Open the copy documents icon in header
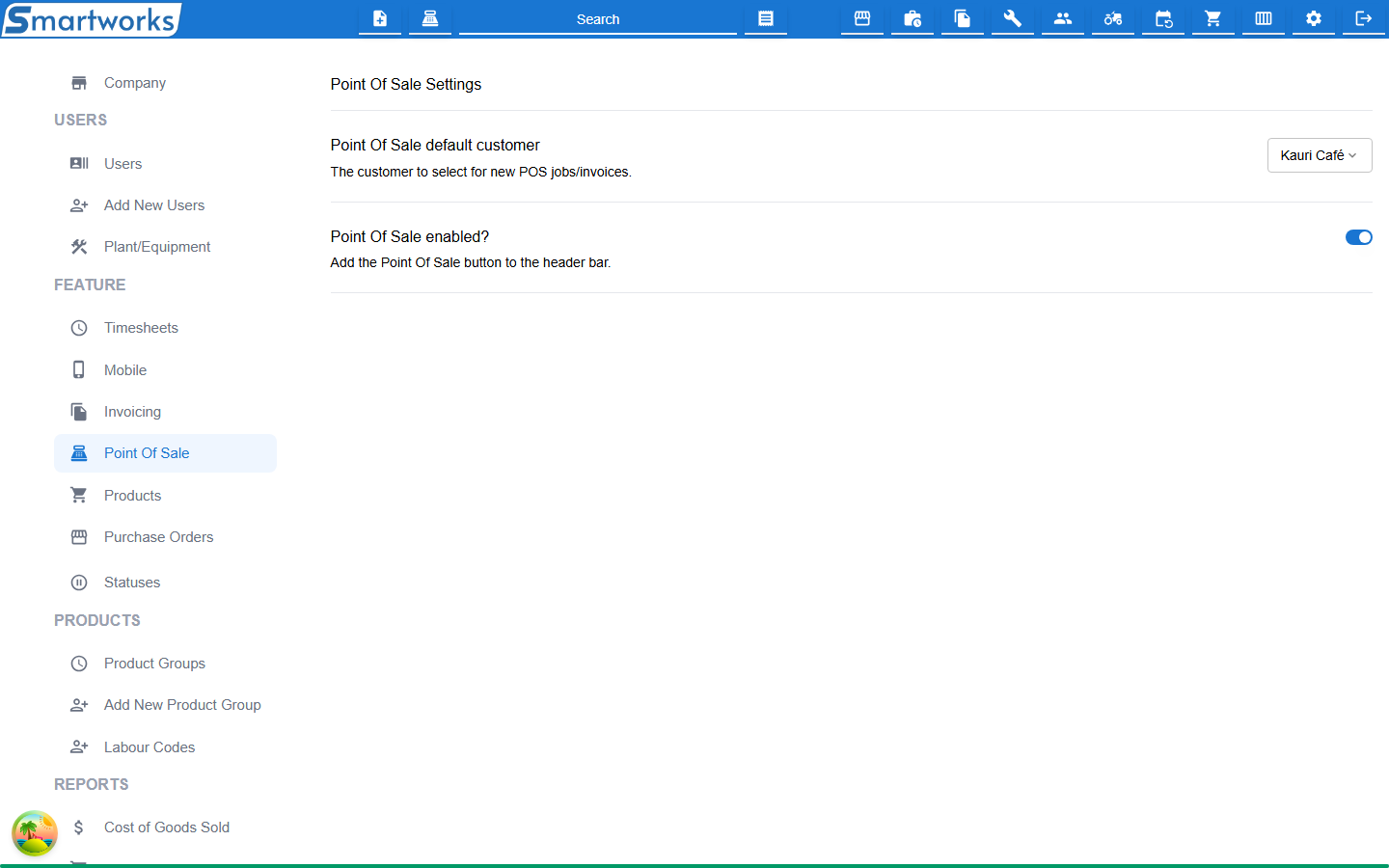1389x868 pixels. pos(963,18)
